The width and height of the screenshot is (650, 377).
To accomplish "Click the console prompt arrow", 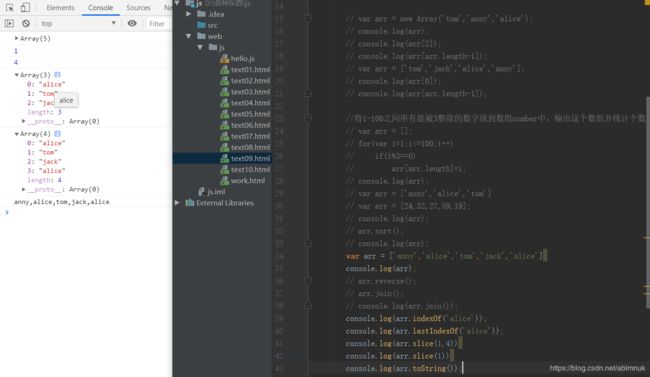I will tap(7, 212).
